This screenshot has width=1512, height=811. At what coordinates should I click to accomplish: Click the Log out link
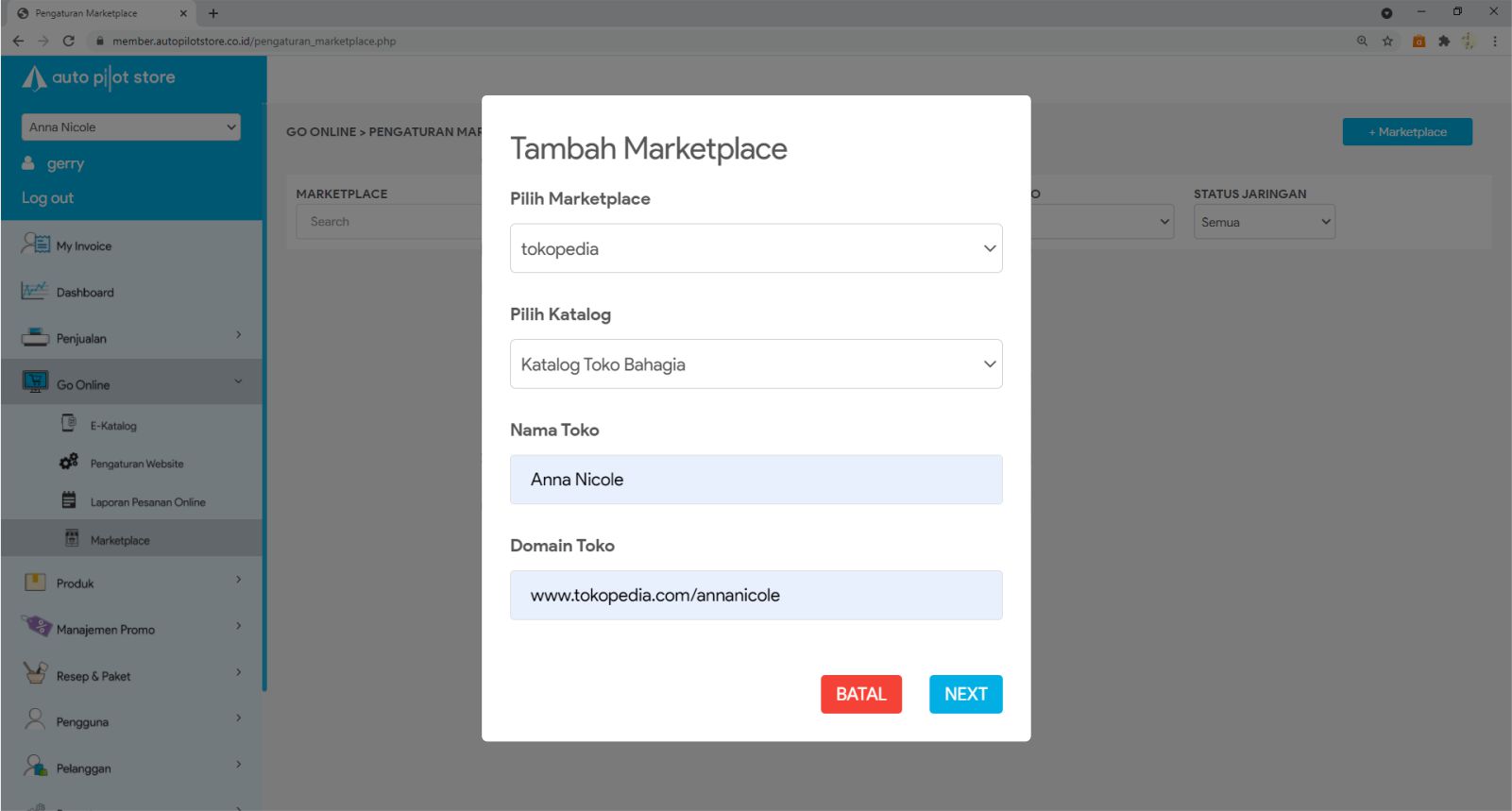[x=47, y=198]
